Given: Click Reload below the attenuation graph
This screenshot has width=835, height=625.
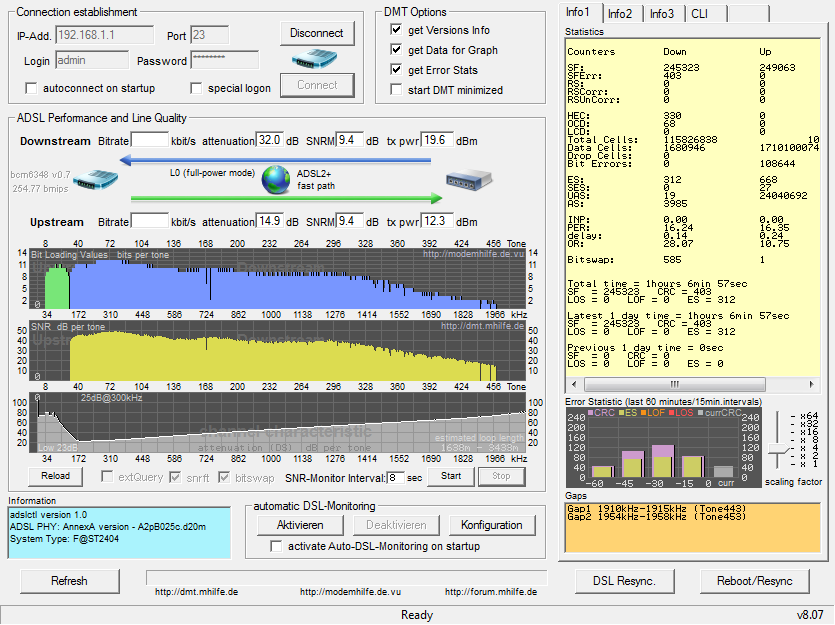Looking at the screenshot, I should coord(55,477).
